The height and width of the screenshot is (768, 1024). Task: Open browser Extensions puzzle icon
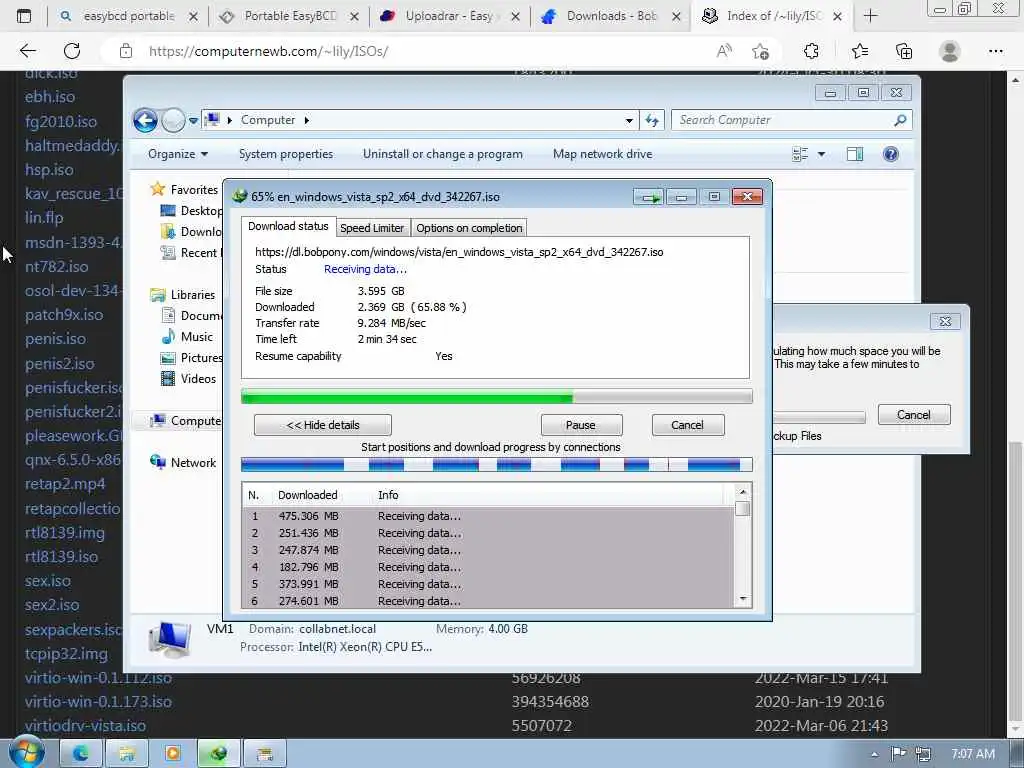811,51
